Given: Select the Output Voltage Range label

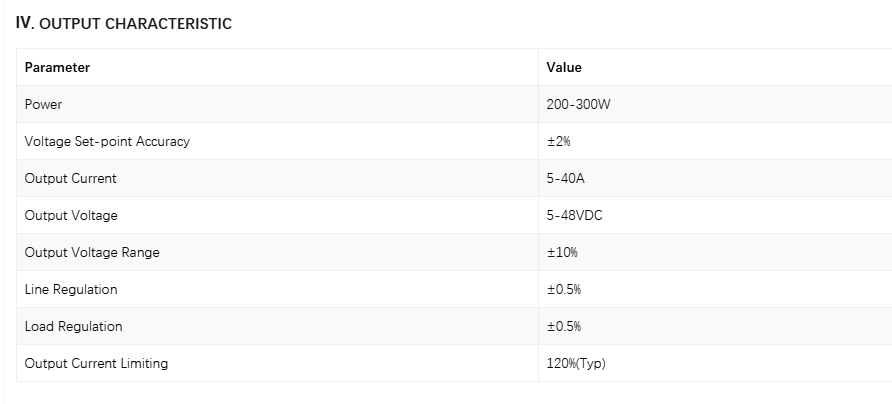Looking at the screenshot, I should (92, 252).
